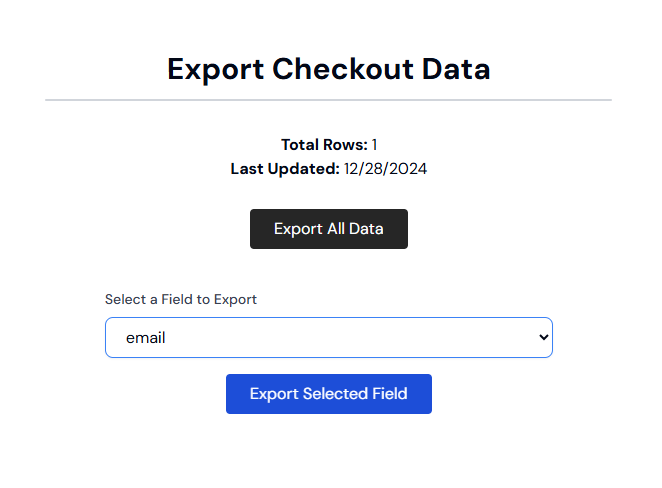The width and height of the screenshot is (662, 488).
Task: Click the blue Export Selected Field button
Action: tap(328, 394)
